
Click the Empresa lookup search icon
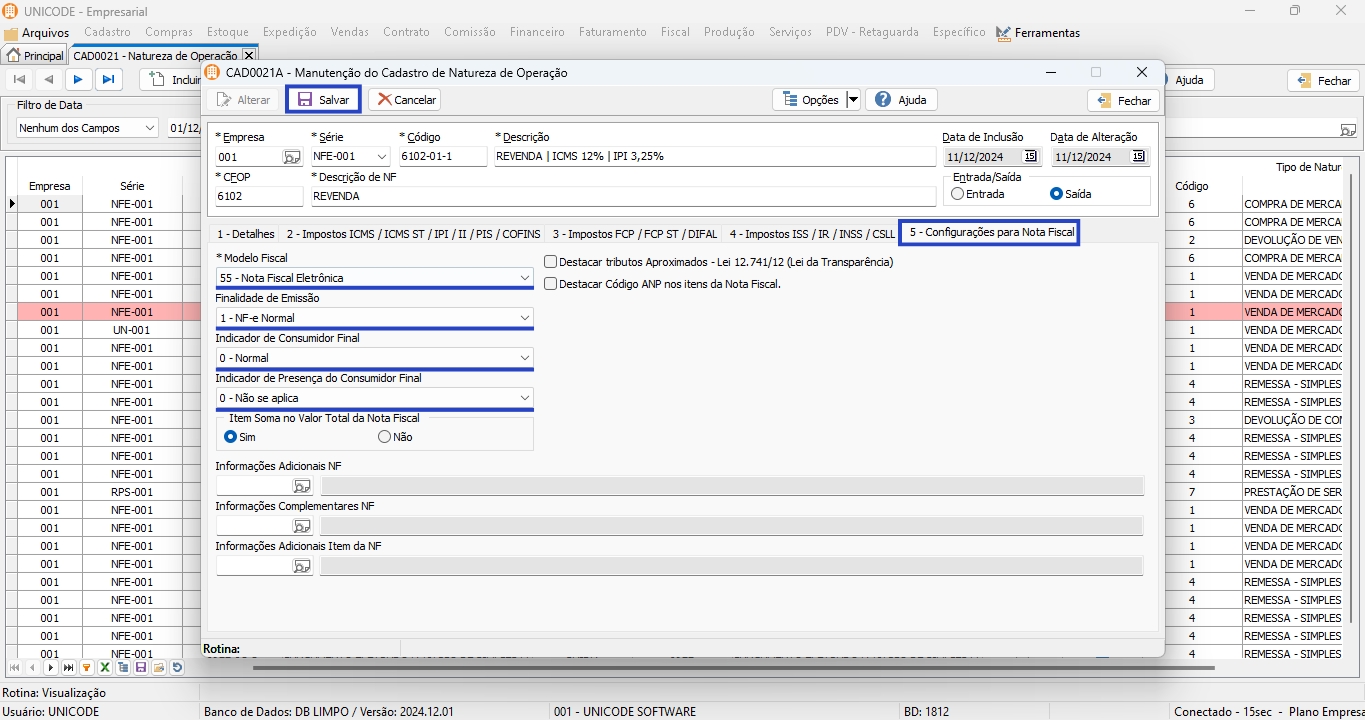tap(292, 157)
